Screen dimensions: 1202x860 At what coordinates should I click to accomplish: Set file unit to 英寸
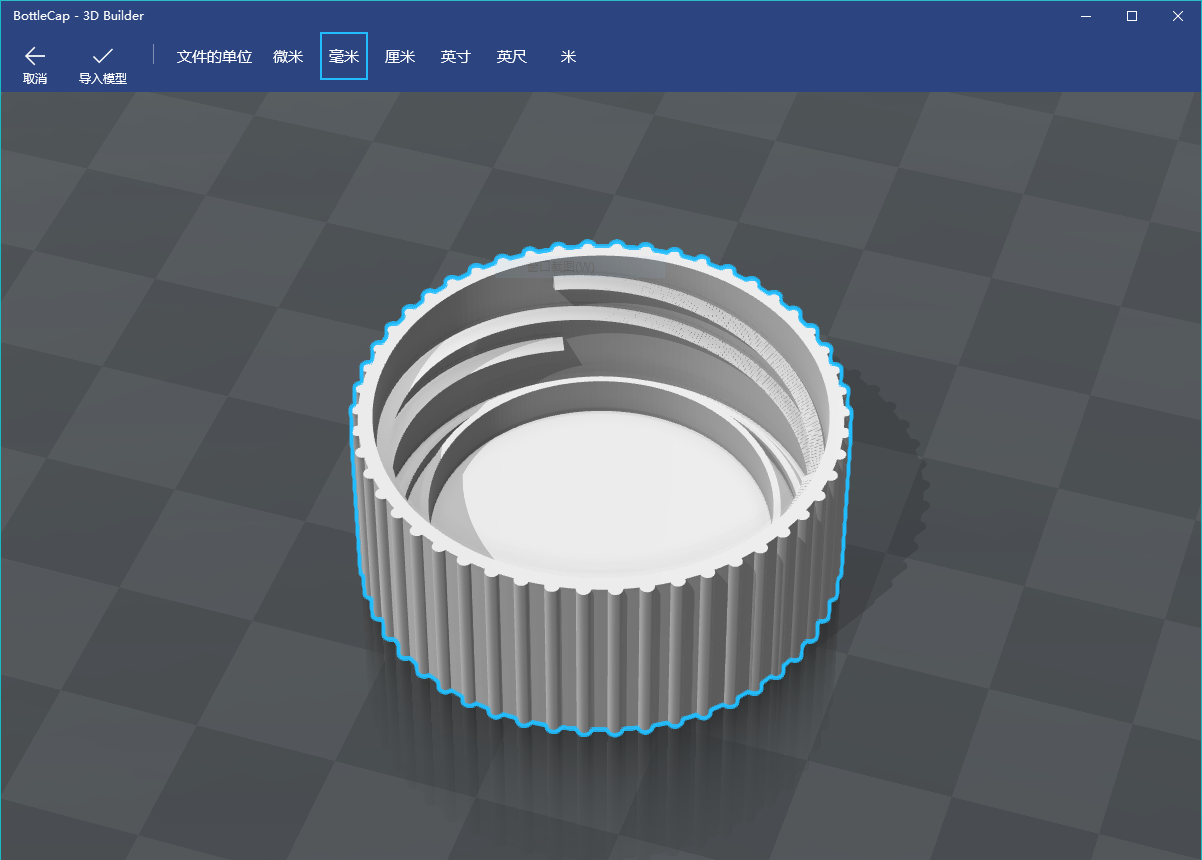tap(456, 57)
